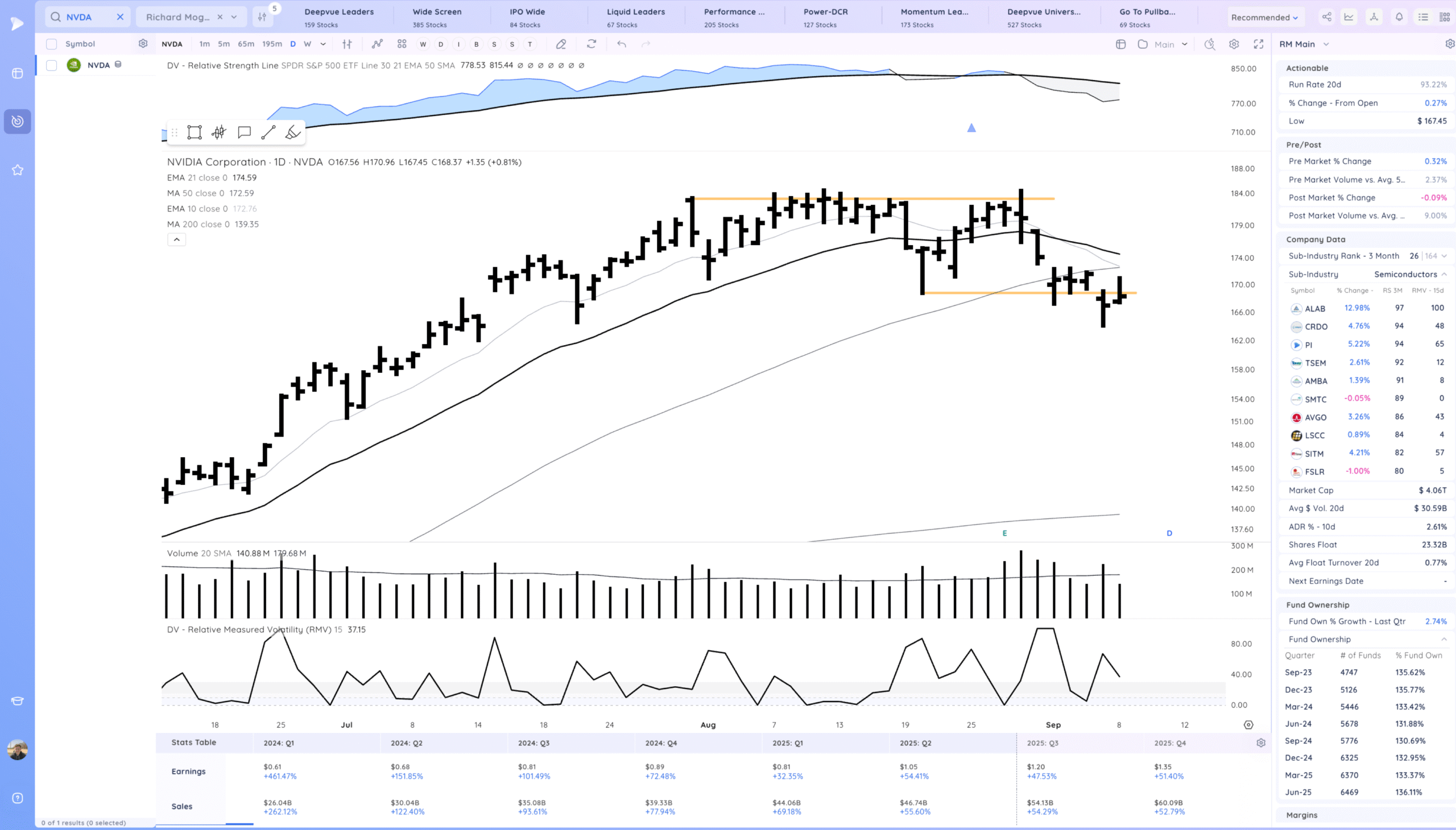Open the share icon in top bar

tap(1326, 17)
